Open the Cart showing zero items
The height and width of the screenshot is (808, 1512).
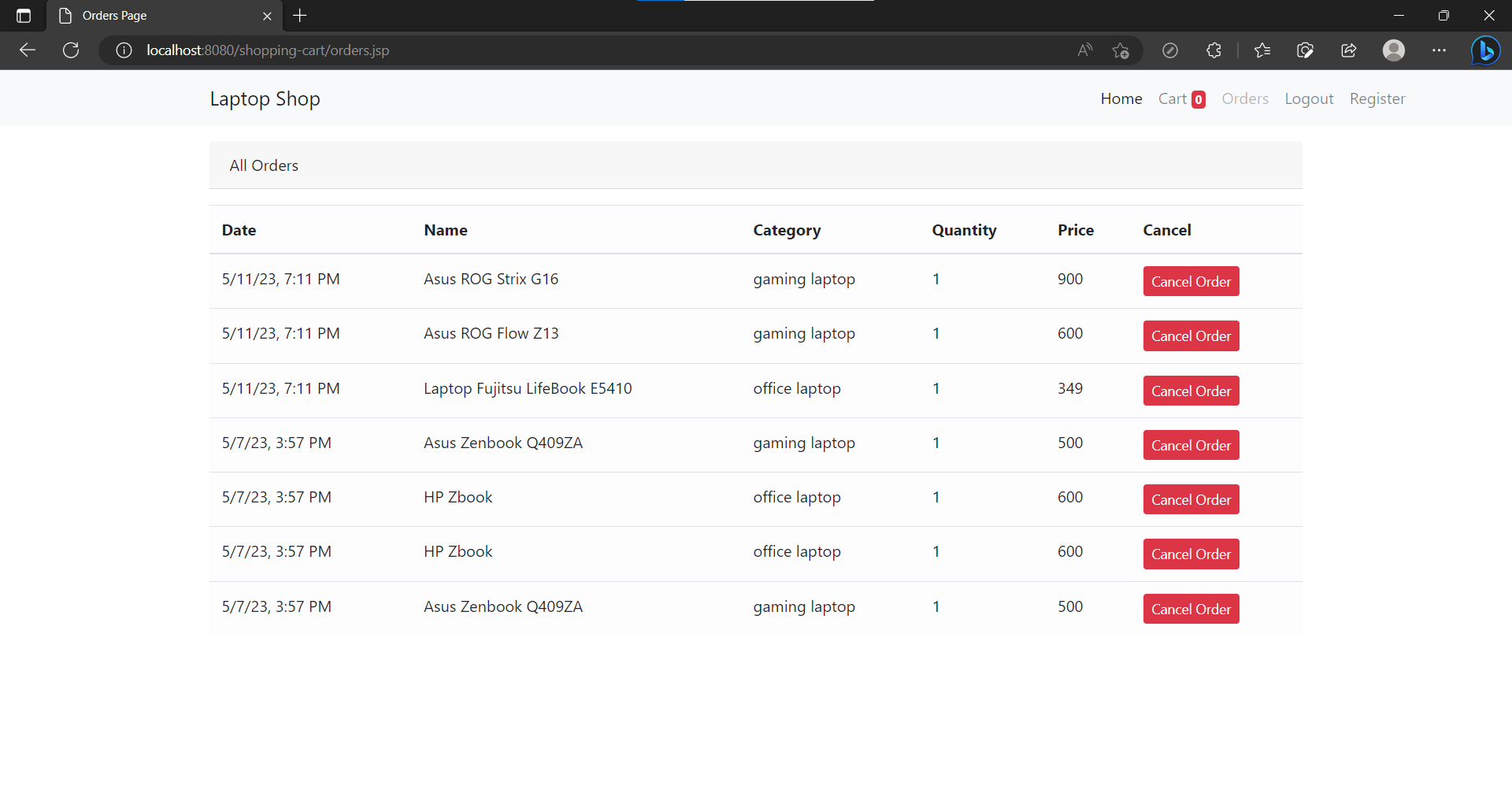coord(1180,98)
